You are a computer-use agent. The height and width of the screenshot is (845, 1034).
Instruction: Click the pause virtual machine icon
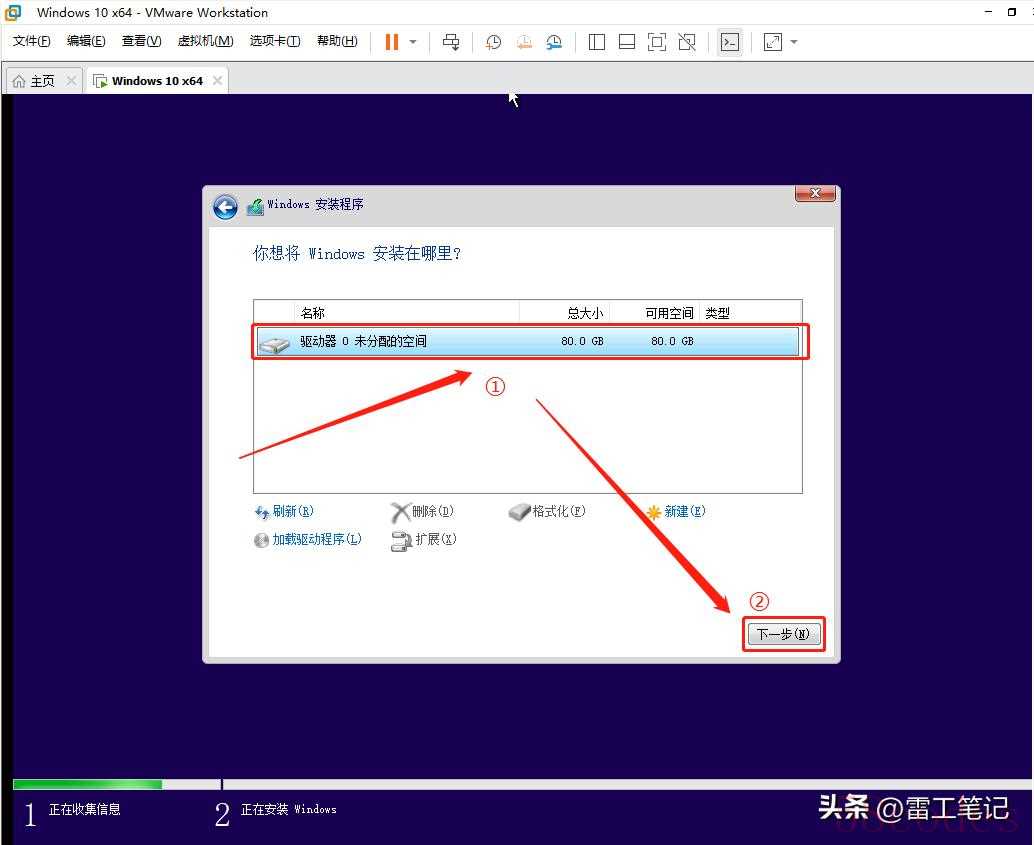click(x=391, y=42)
